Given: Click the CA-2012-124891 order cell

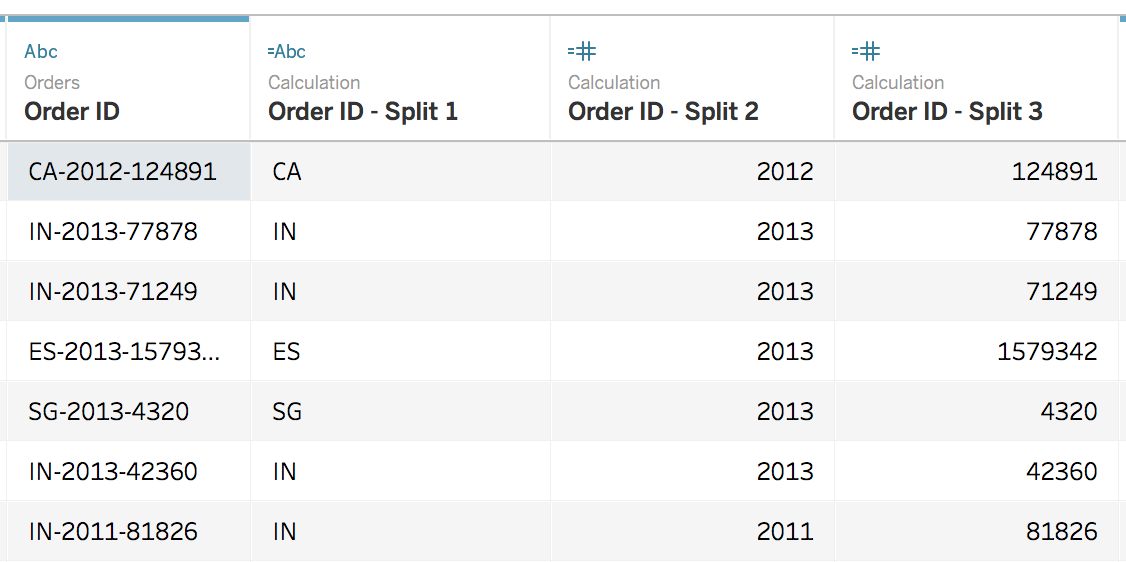Looking at the screenshot, I should pyautogui.click(x=122, y=172).
